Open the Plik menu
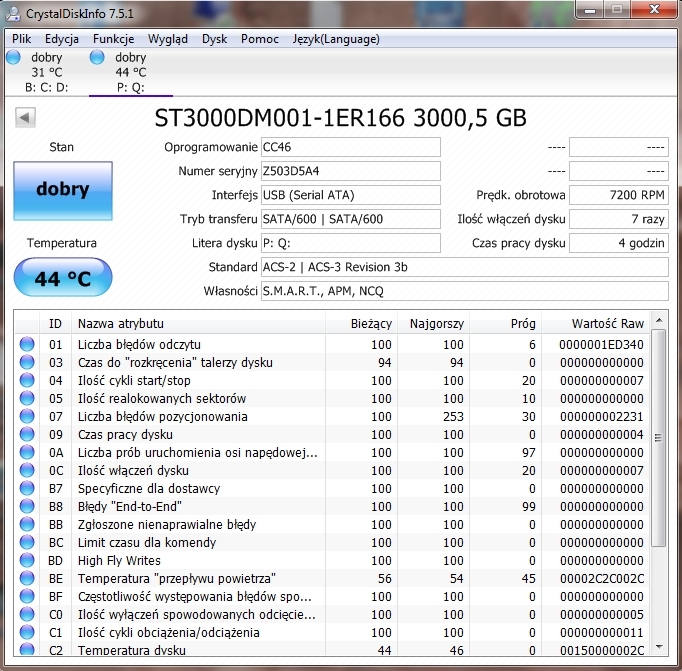682x671 pixels. click(x=21, y=39)
